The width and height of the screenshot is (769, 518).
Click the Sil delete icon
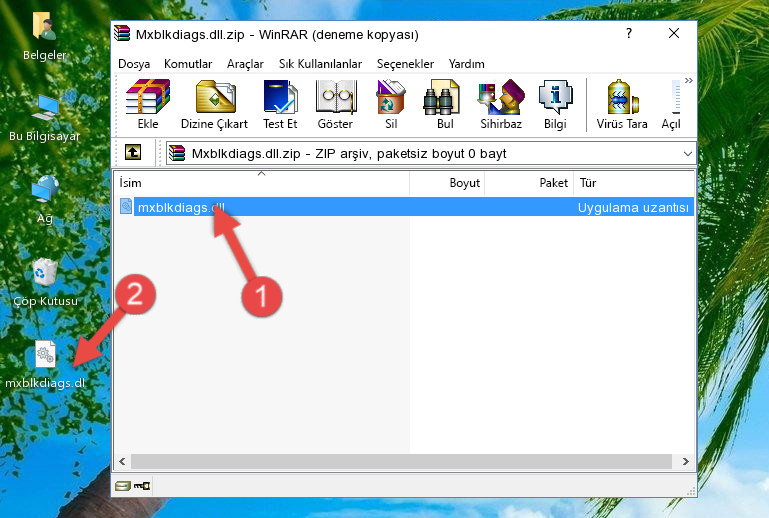pyautogui.click(x=391, y=104)
